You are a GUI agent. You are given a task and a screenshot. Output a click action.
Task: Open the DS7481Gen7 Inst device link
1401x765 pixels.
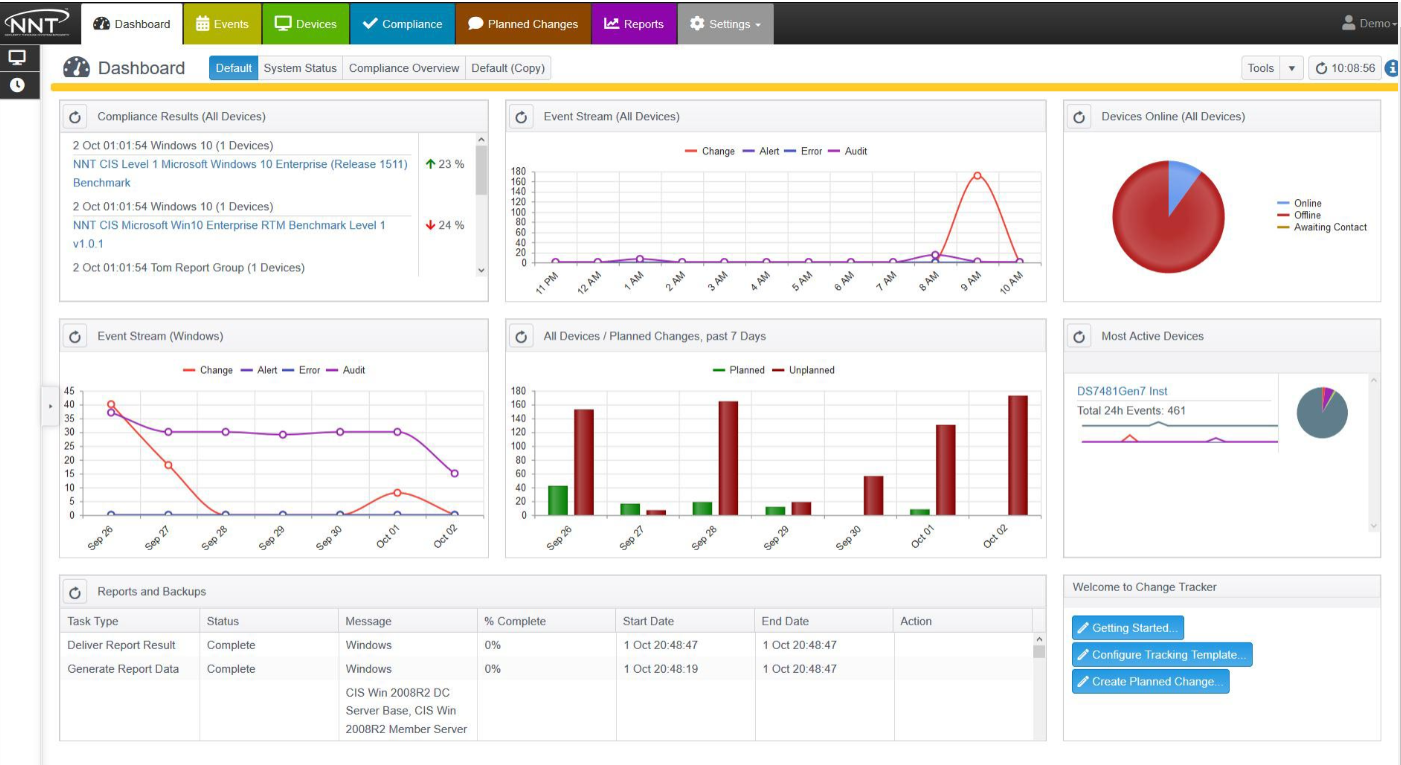pyautogui.click(x=1122, y=391)
